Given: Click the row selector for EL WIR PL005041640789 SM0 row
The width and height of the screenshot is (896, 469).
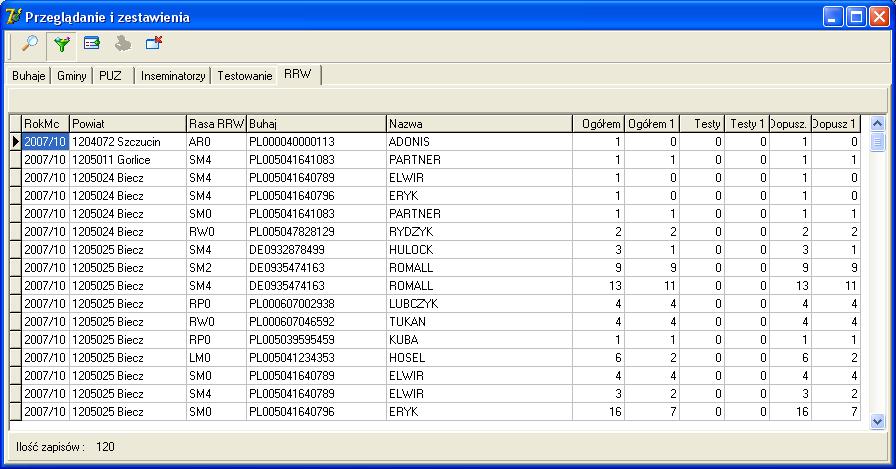Looking at the screenshot, I should click(x=15, y=376).
